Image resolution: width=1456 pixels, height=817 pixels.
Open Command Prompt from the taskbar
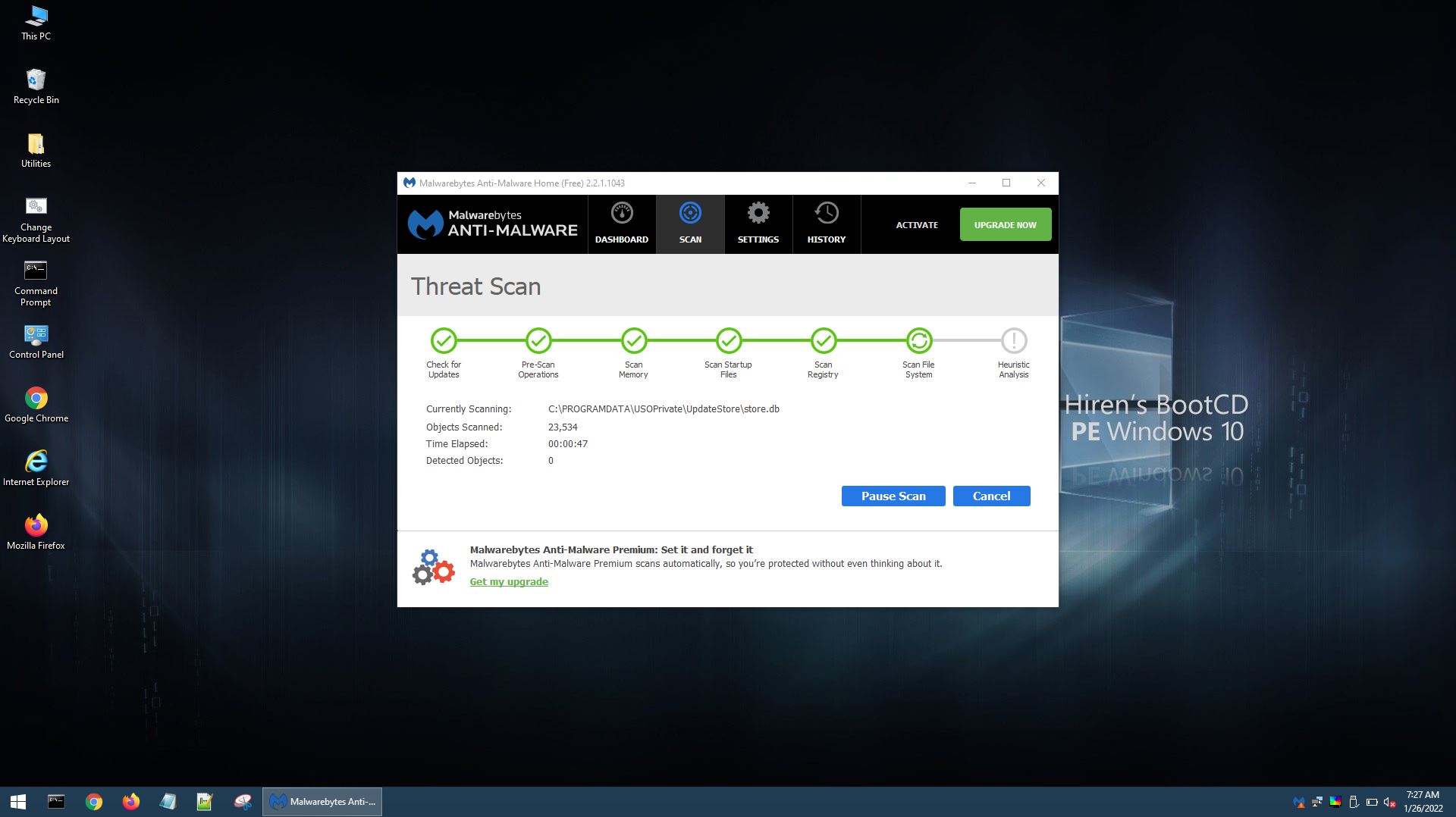click(56, 802)
